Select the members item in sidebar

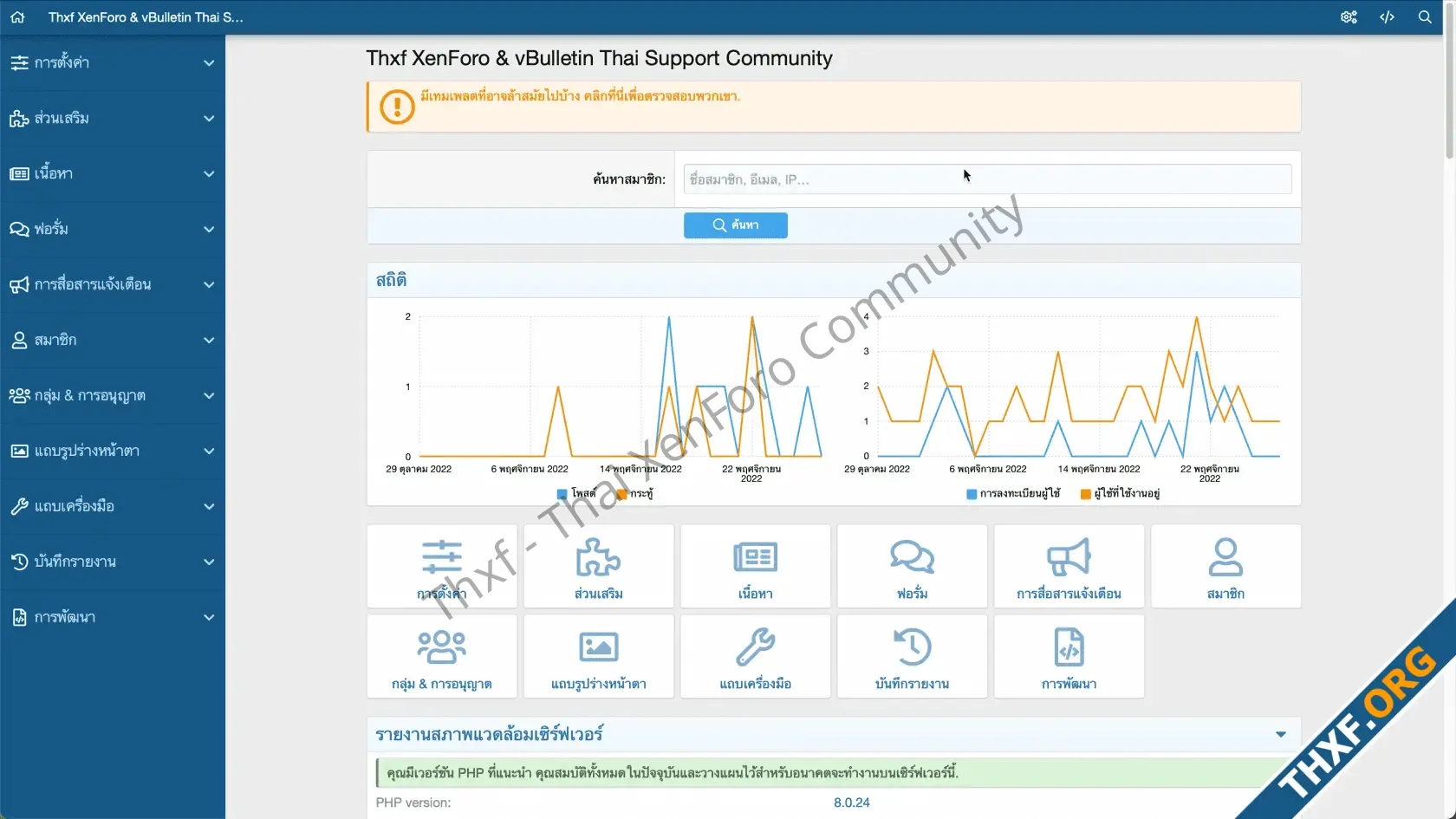[x=55, y=341]
